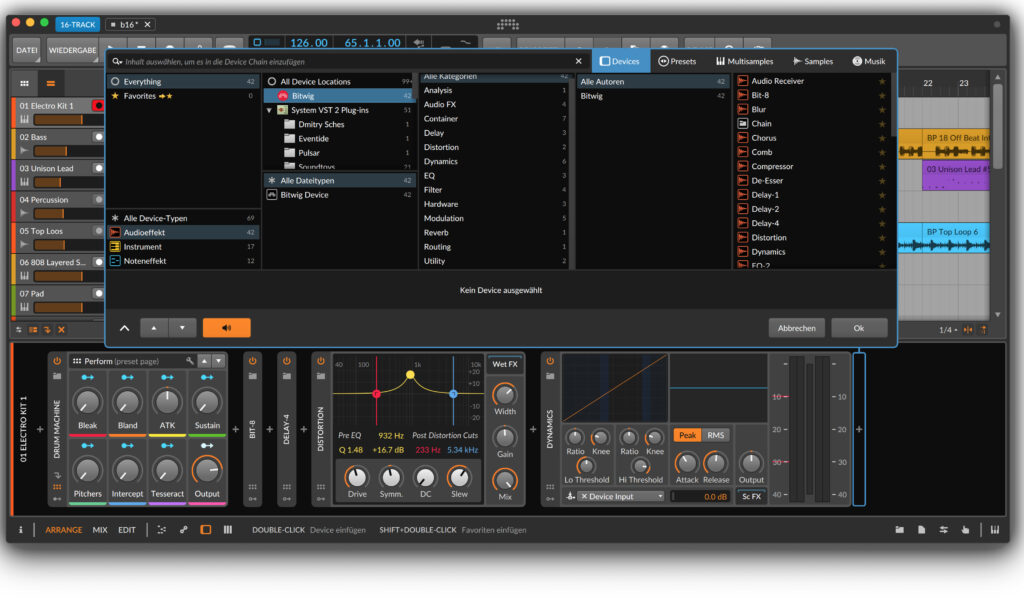Viewport: 1024px width, 615px height.
Task: Open the DATEI menu
Action: click(27, 50)
